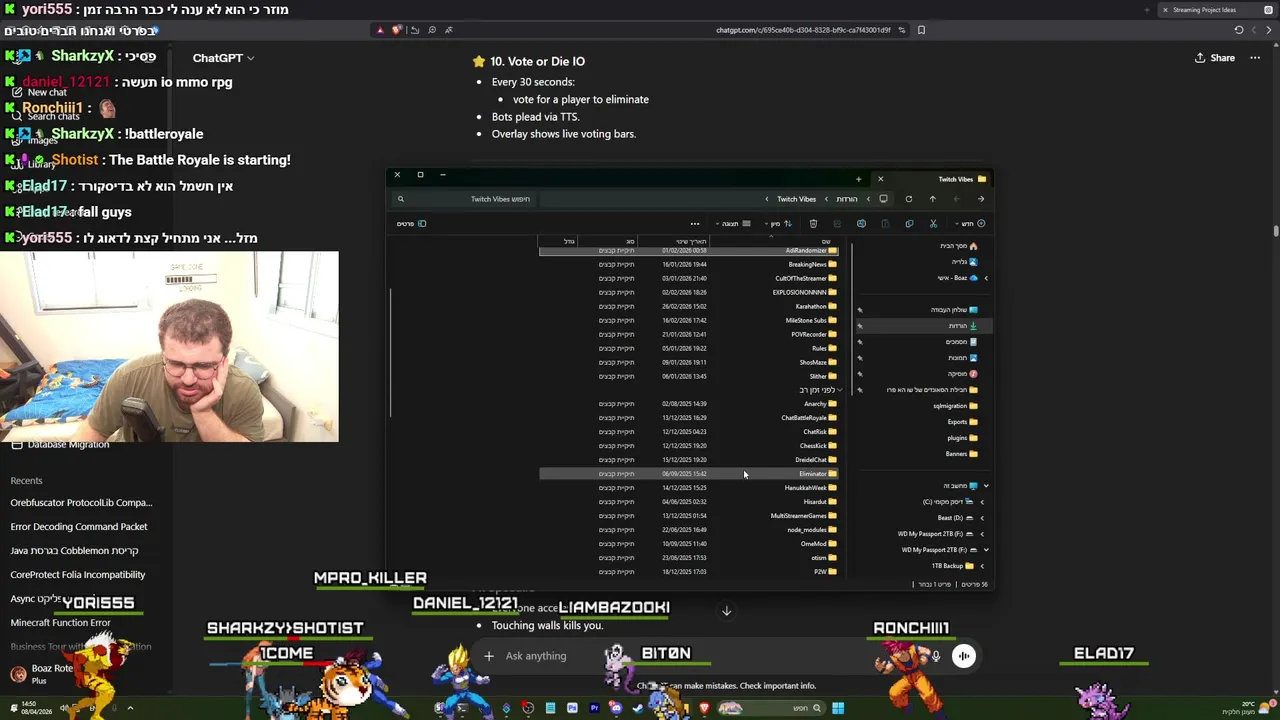
Task: Click the scroll-to-bottom arrow in ChatGPT
Action: (x=727, y=611)
